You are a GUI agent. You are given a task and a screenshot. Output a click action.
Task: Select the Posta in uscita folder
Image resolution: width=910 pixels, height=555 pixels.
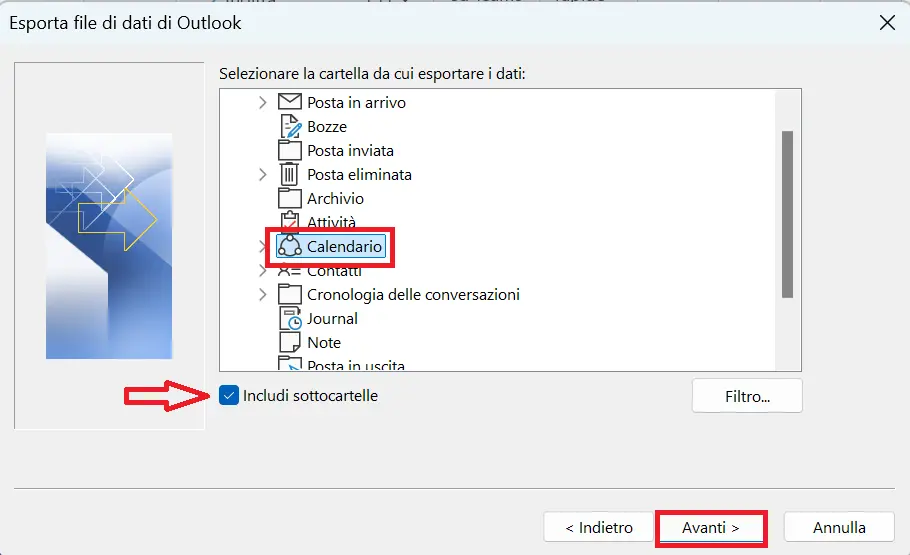point(356,365)
